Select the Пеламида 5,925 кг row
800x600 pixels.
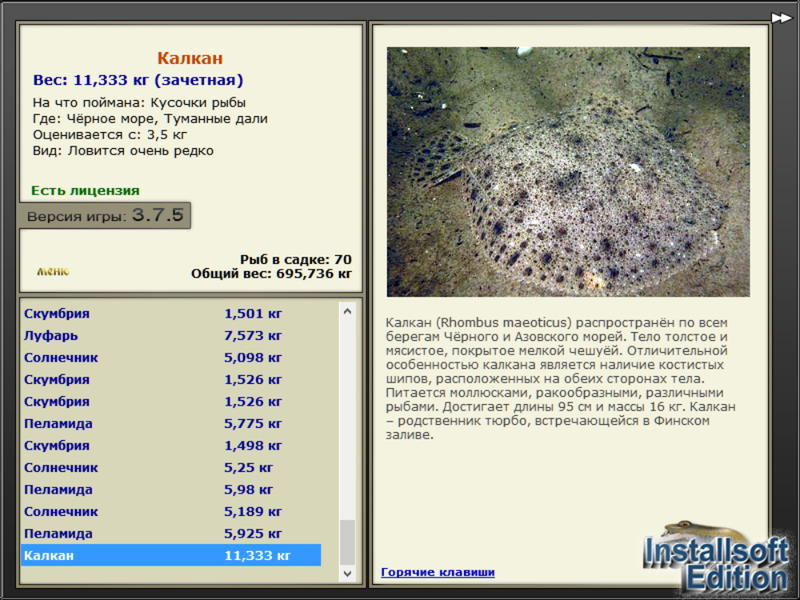coord(171,533)
